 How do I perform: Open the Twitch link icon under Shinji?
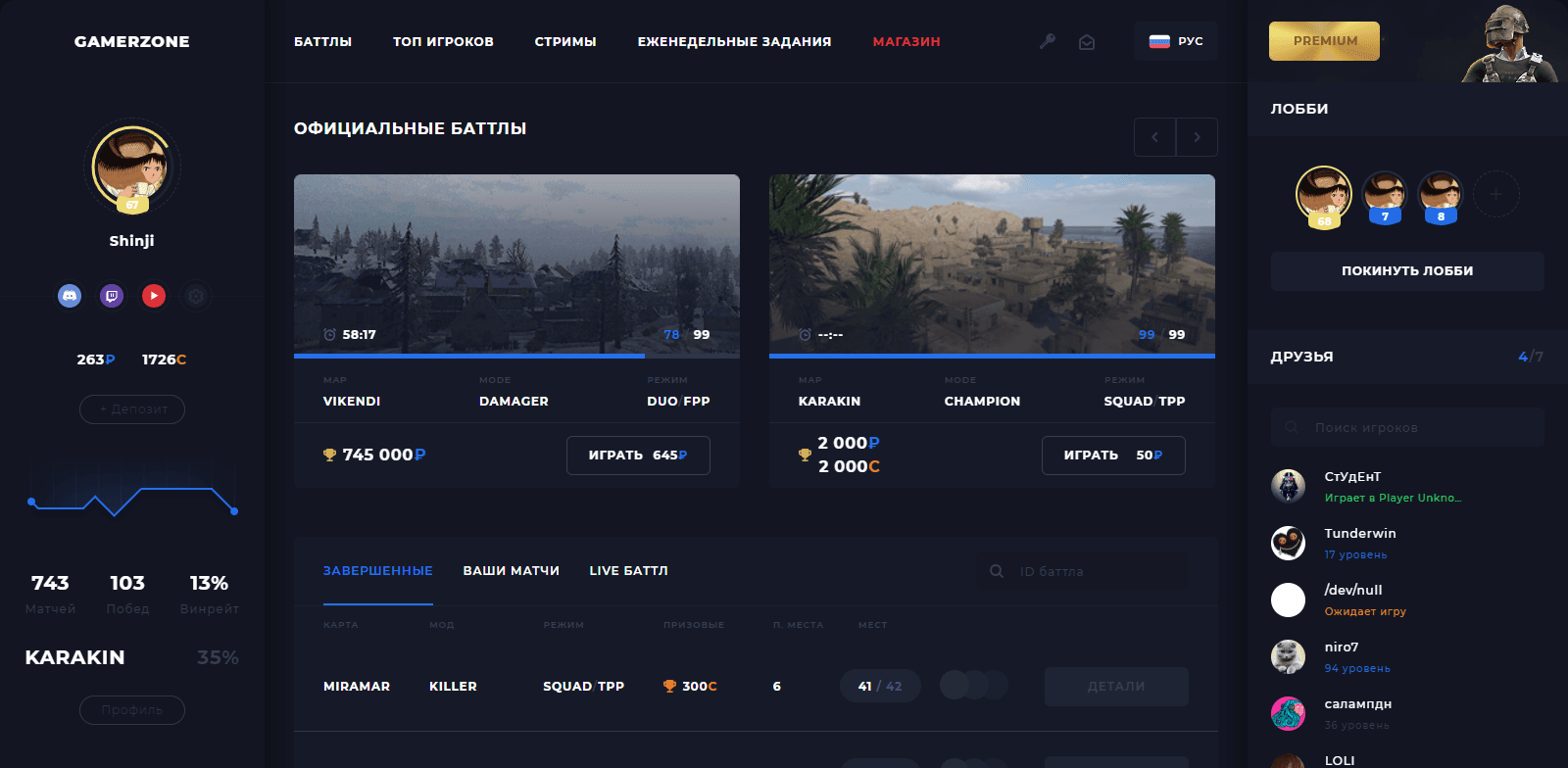point(112,296)
